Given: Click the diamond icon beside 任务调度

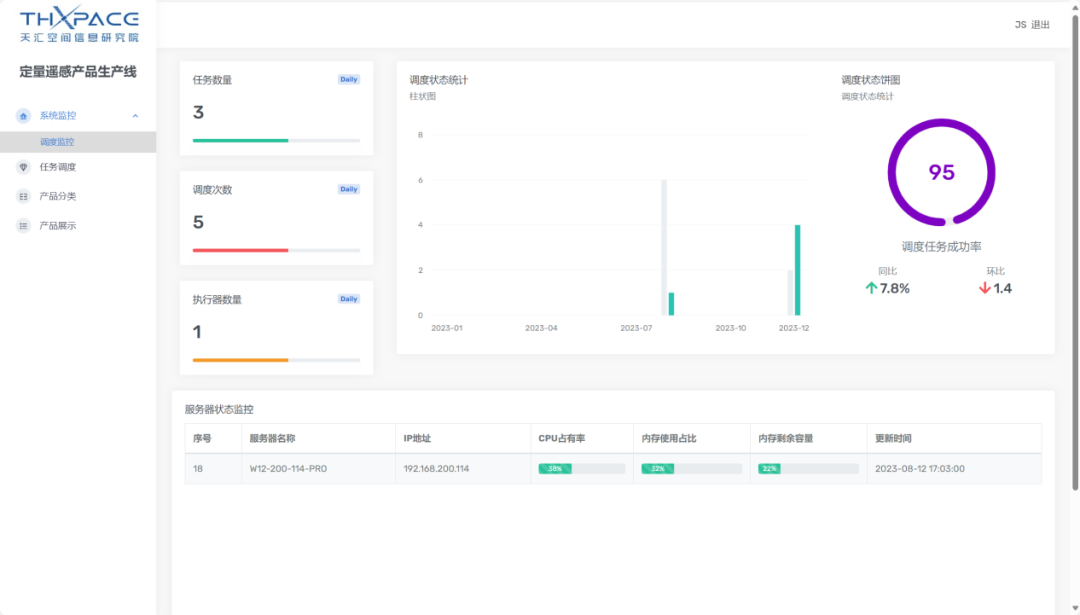Looking at the screenshot, I should [23, 167].
